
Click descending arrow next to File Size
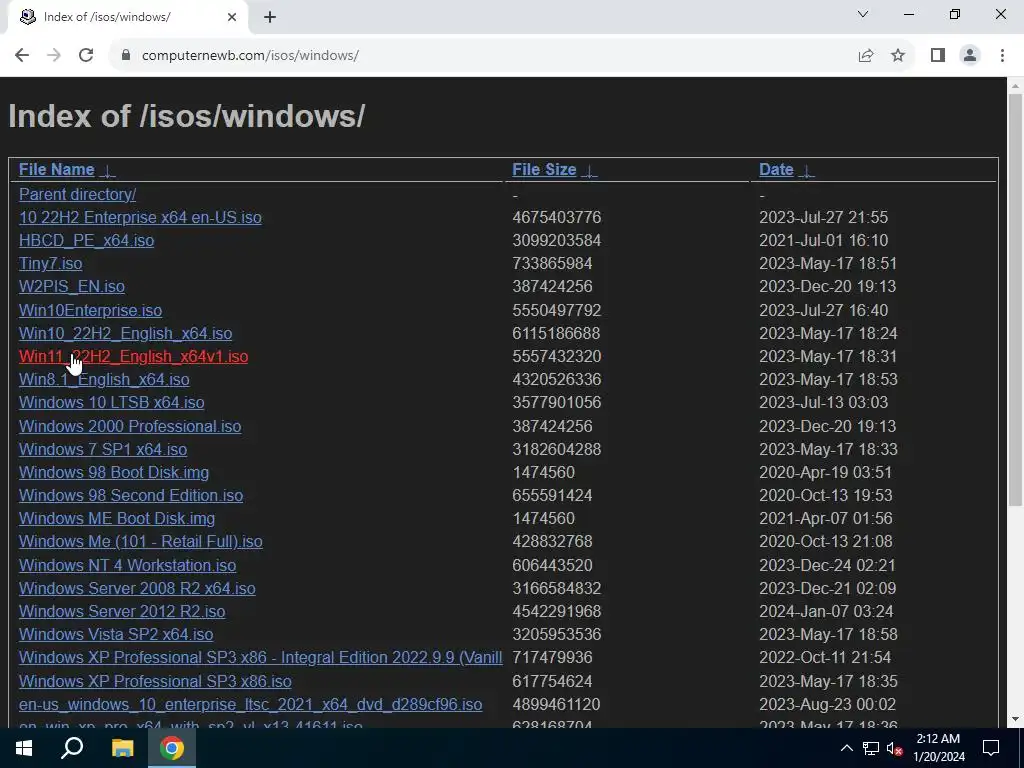[589, 171]
